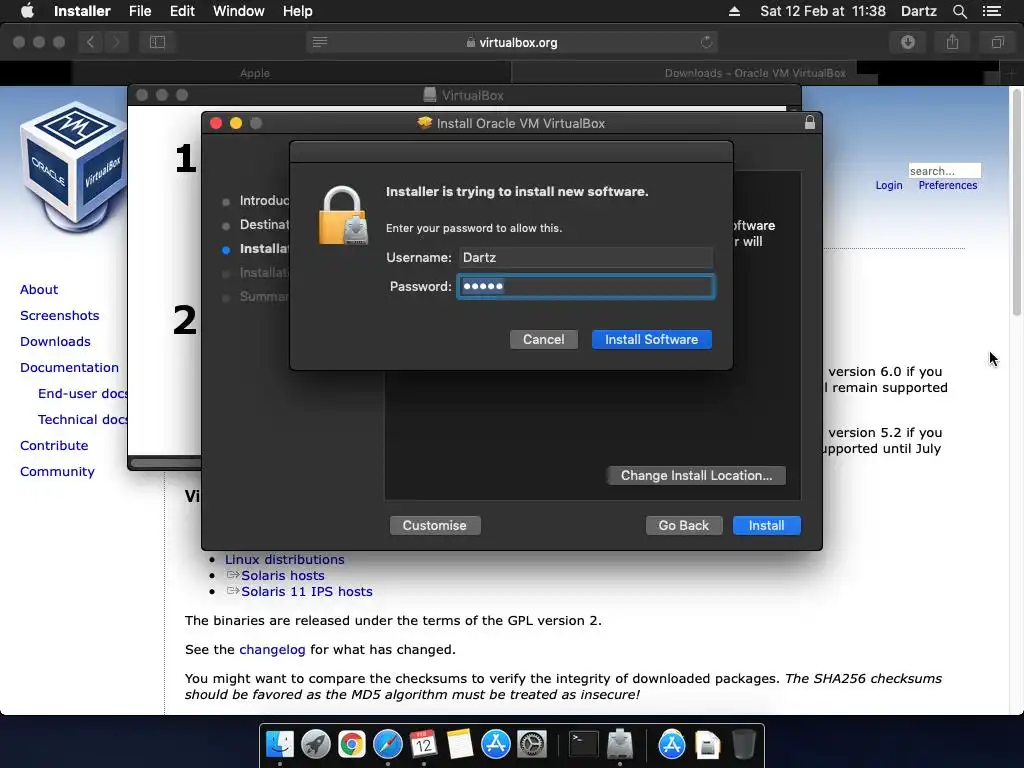Click Change Install Location button
Screen dimensions: 1024x768
tap(696, 475)
